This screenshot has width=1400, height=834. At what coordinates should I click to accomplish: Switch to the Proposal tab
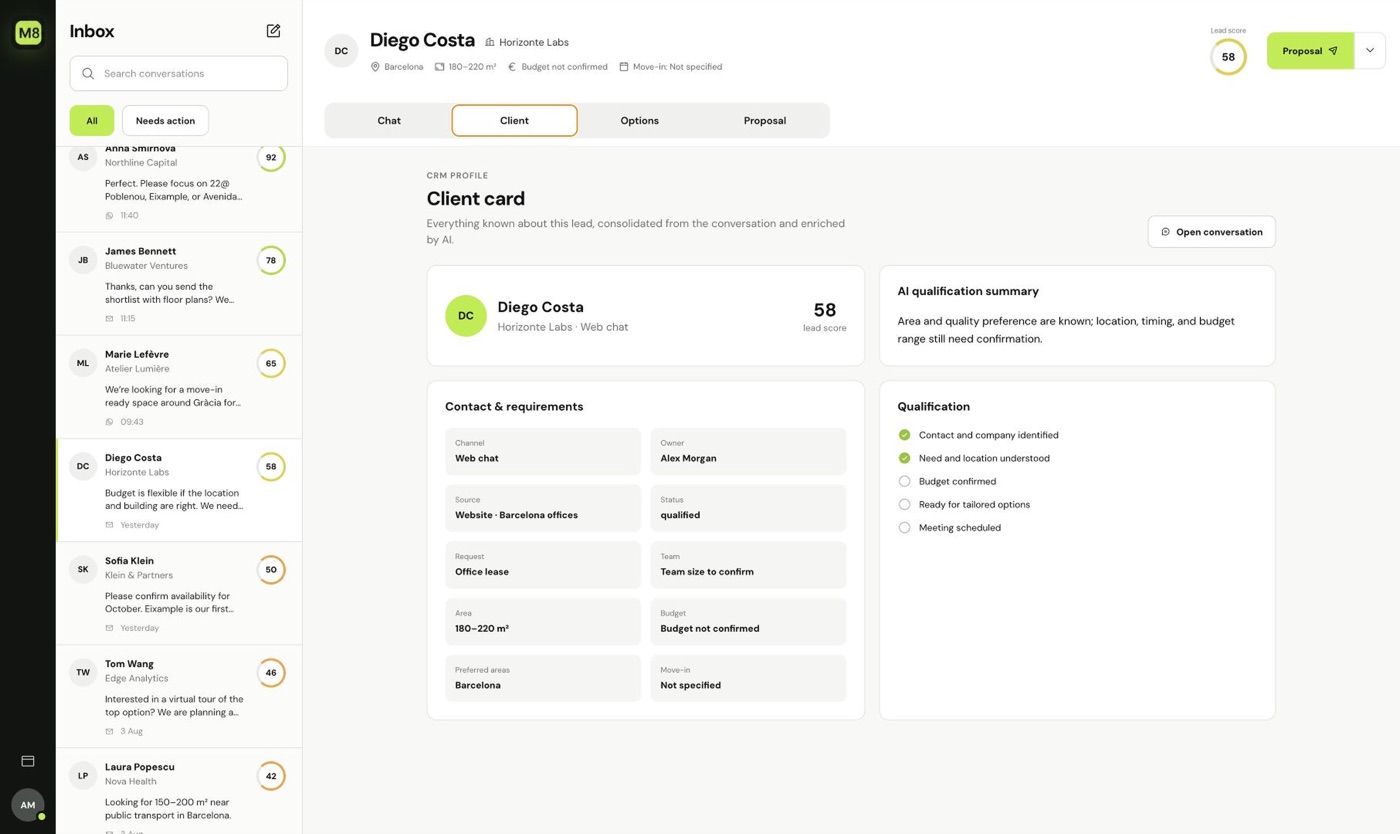765,120
